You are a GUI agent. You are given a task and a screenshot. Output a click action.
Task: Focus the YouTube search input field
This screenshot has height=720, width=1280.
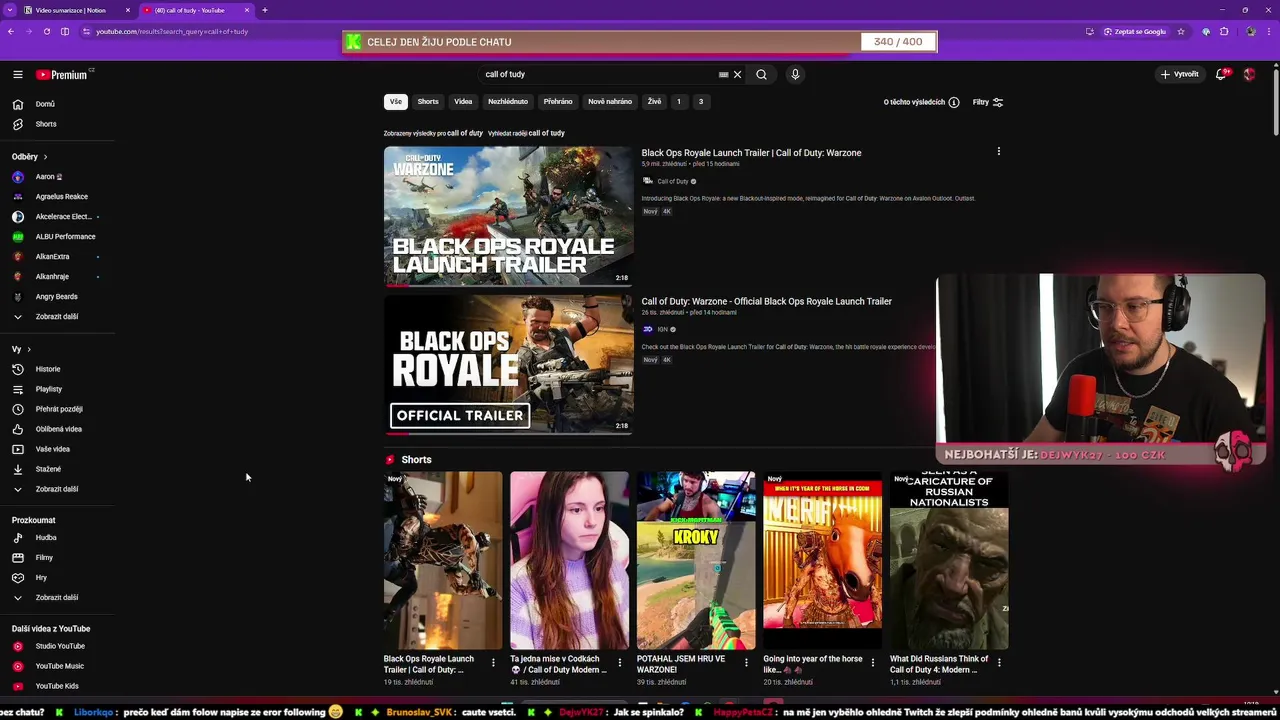click(598, 74)
